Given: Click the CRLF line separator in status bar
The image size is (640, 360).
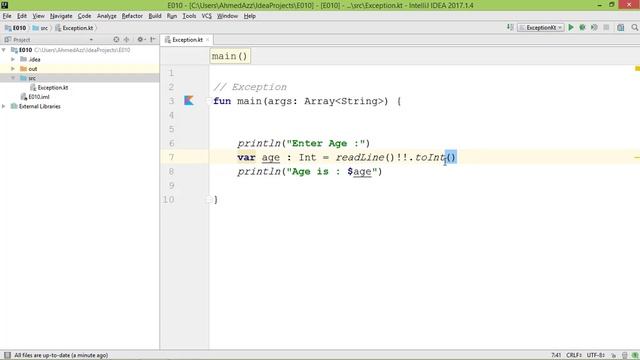Looking at the screenshot, I should click(573, 355).
